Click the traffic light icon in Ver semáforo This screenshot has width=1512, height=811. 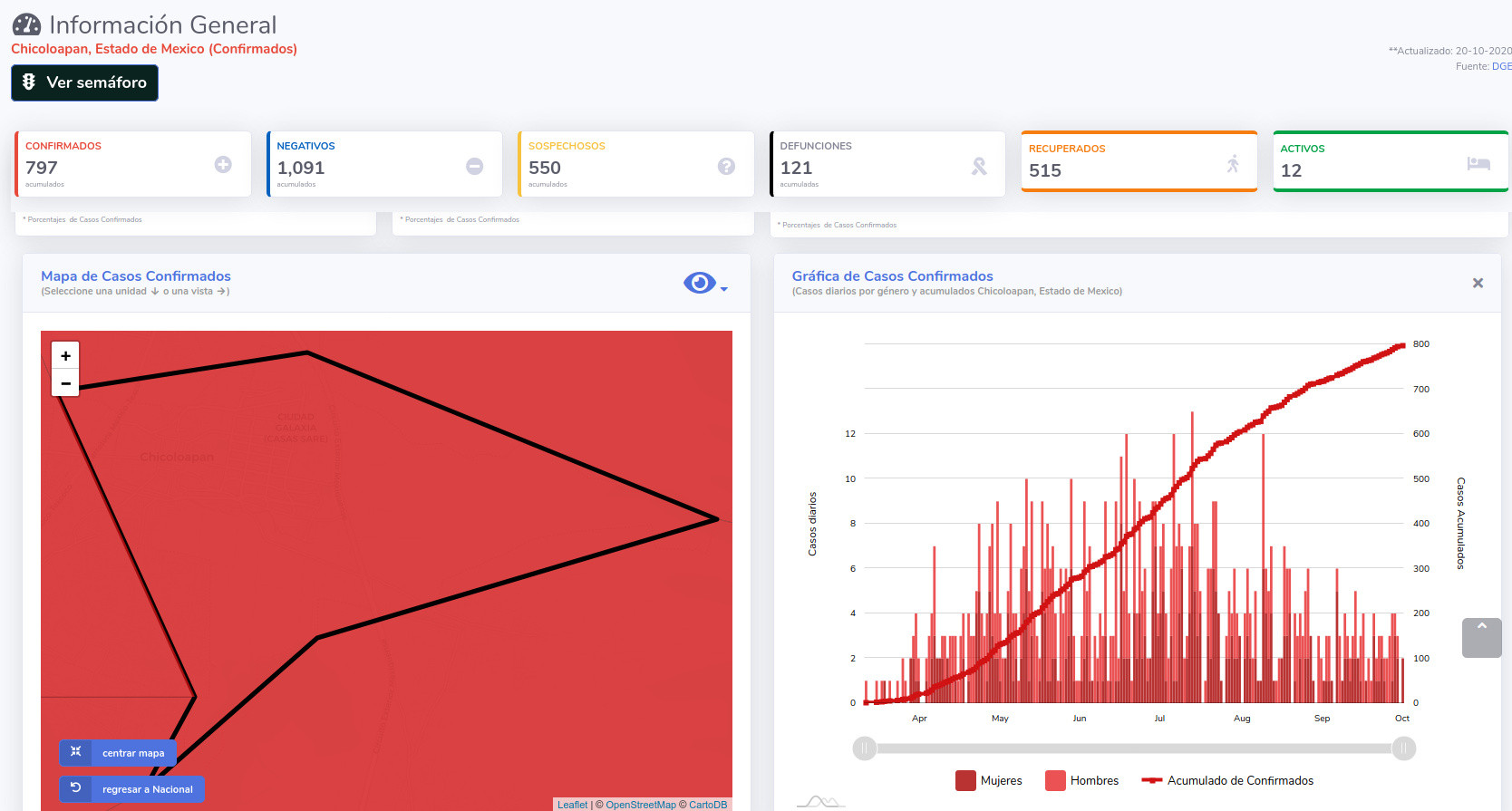[29, 82]
